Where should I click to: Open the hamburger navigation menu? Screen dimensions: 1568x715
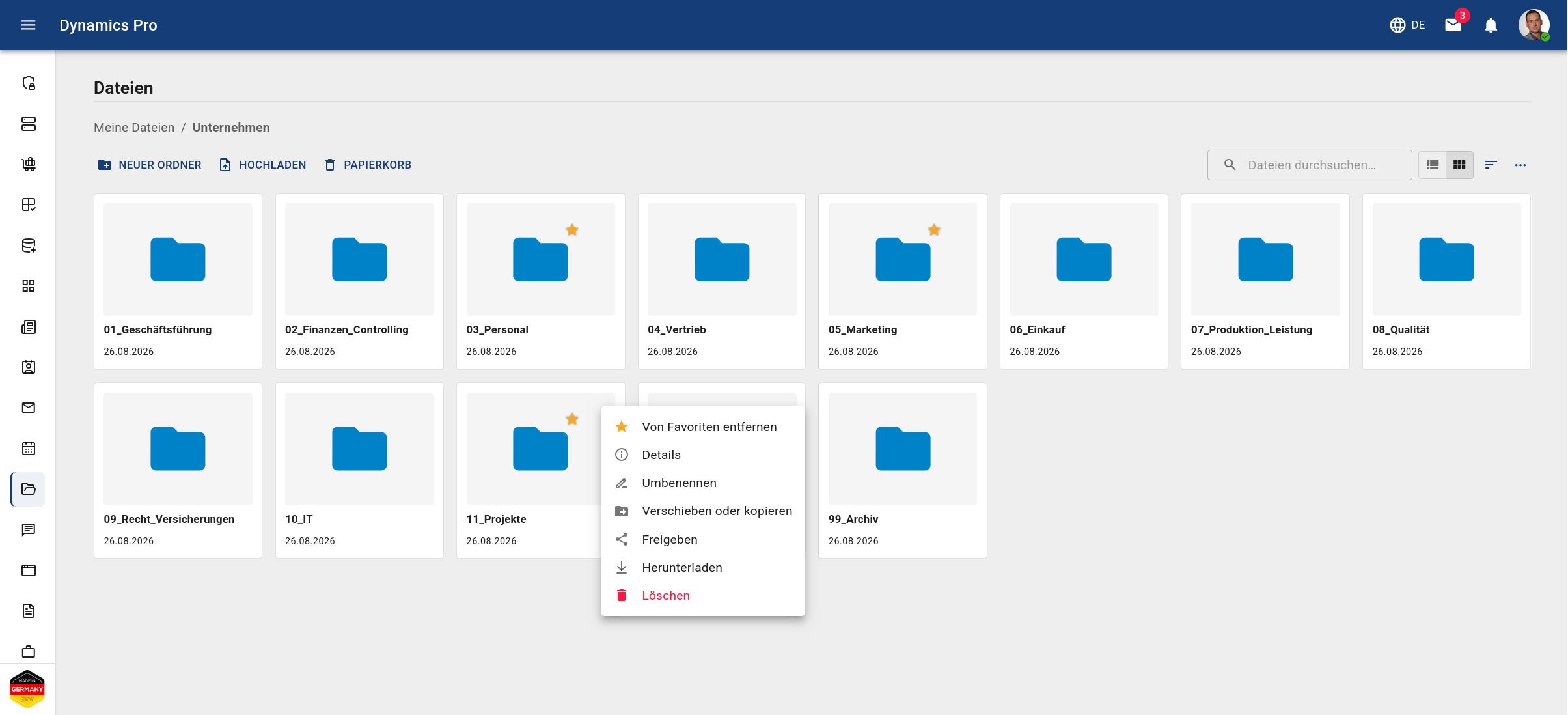[x=28, y=25]
